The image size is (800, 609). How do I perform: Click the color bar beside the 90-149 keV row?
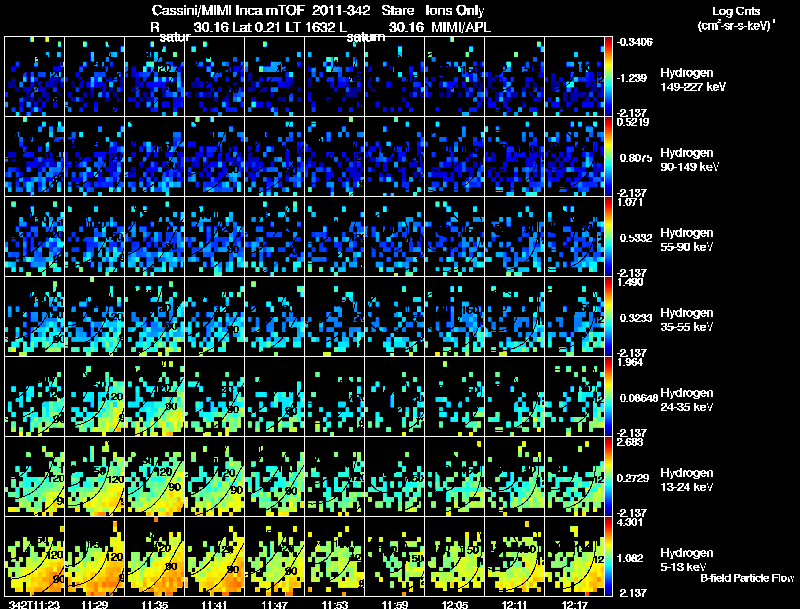pos(608,157)
